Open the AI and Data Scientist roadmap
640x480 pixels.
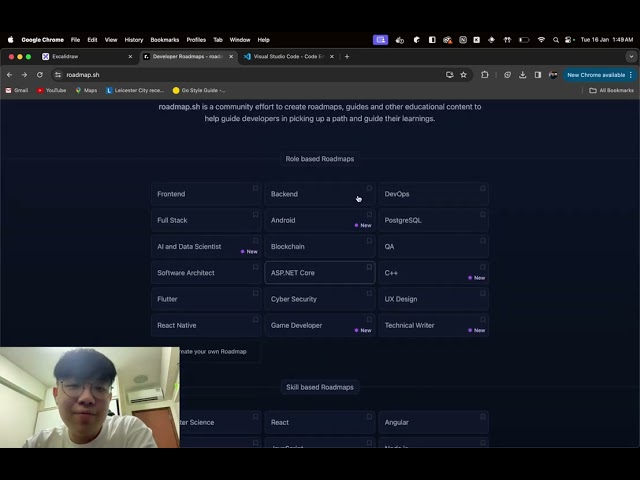coord(206,247)
